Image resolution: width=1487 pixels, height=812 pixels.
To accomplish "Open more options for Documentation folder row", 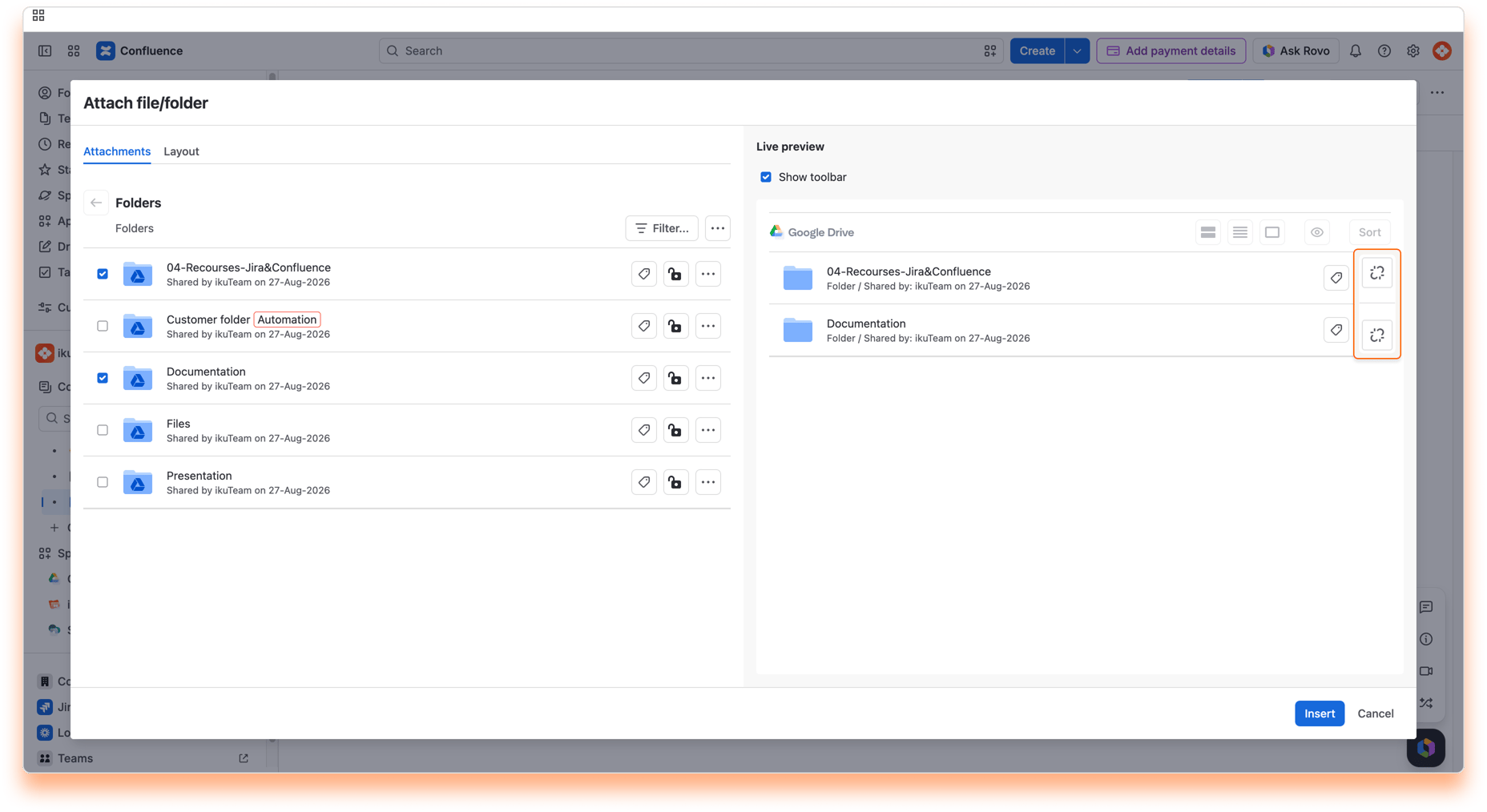I will 708,378.
